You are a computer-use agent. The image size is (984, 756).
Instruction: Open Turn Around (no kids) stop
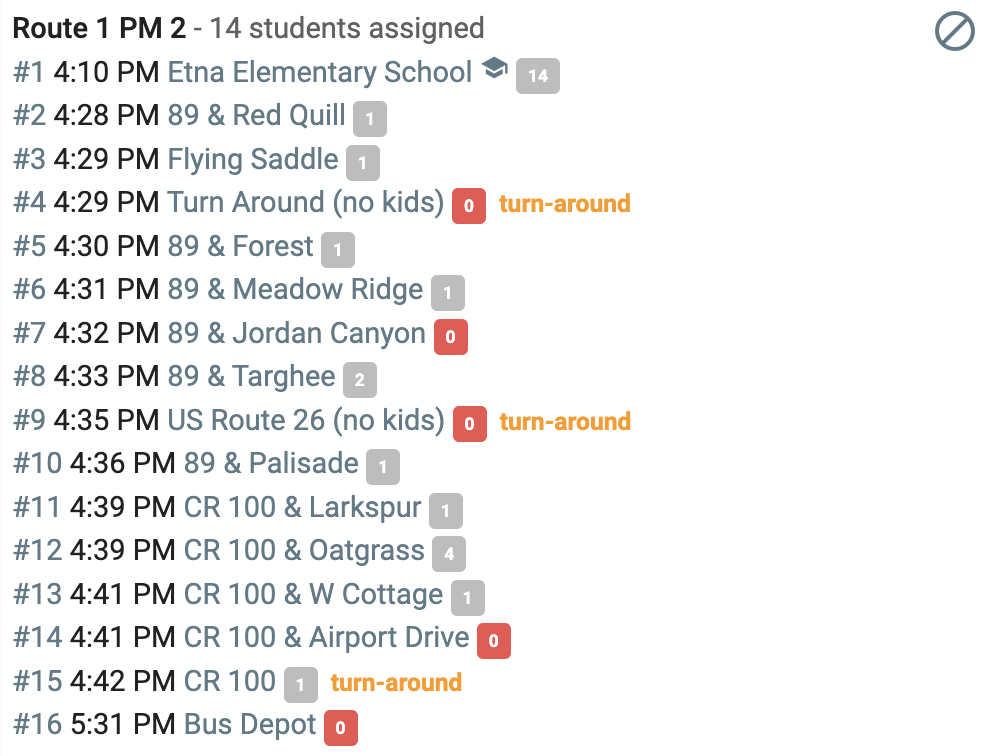(306, 203)
